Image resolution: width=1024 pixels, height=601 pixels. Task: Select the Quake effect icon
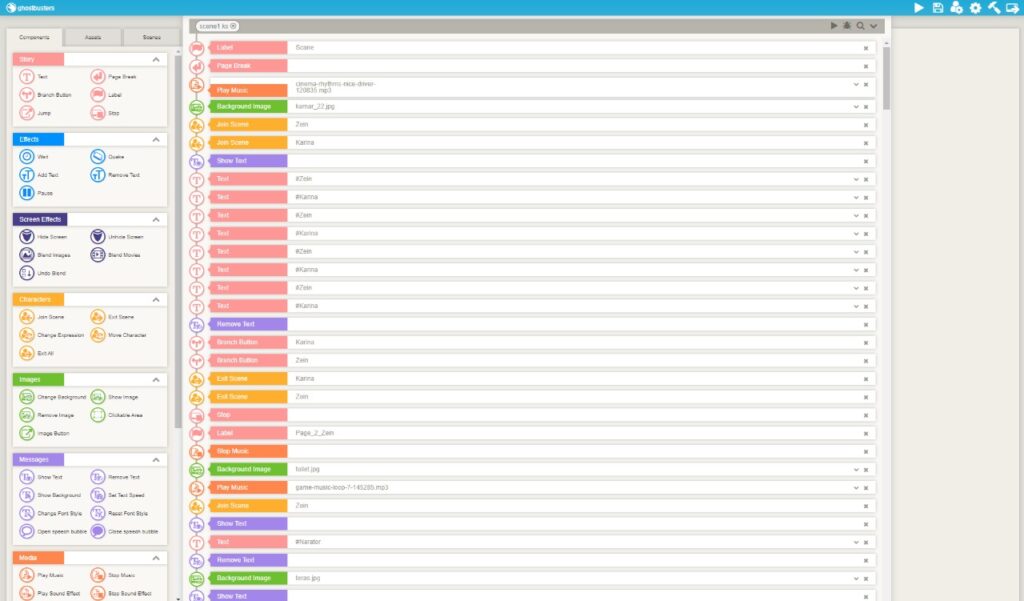[98, 157]
